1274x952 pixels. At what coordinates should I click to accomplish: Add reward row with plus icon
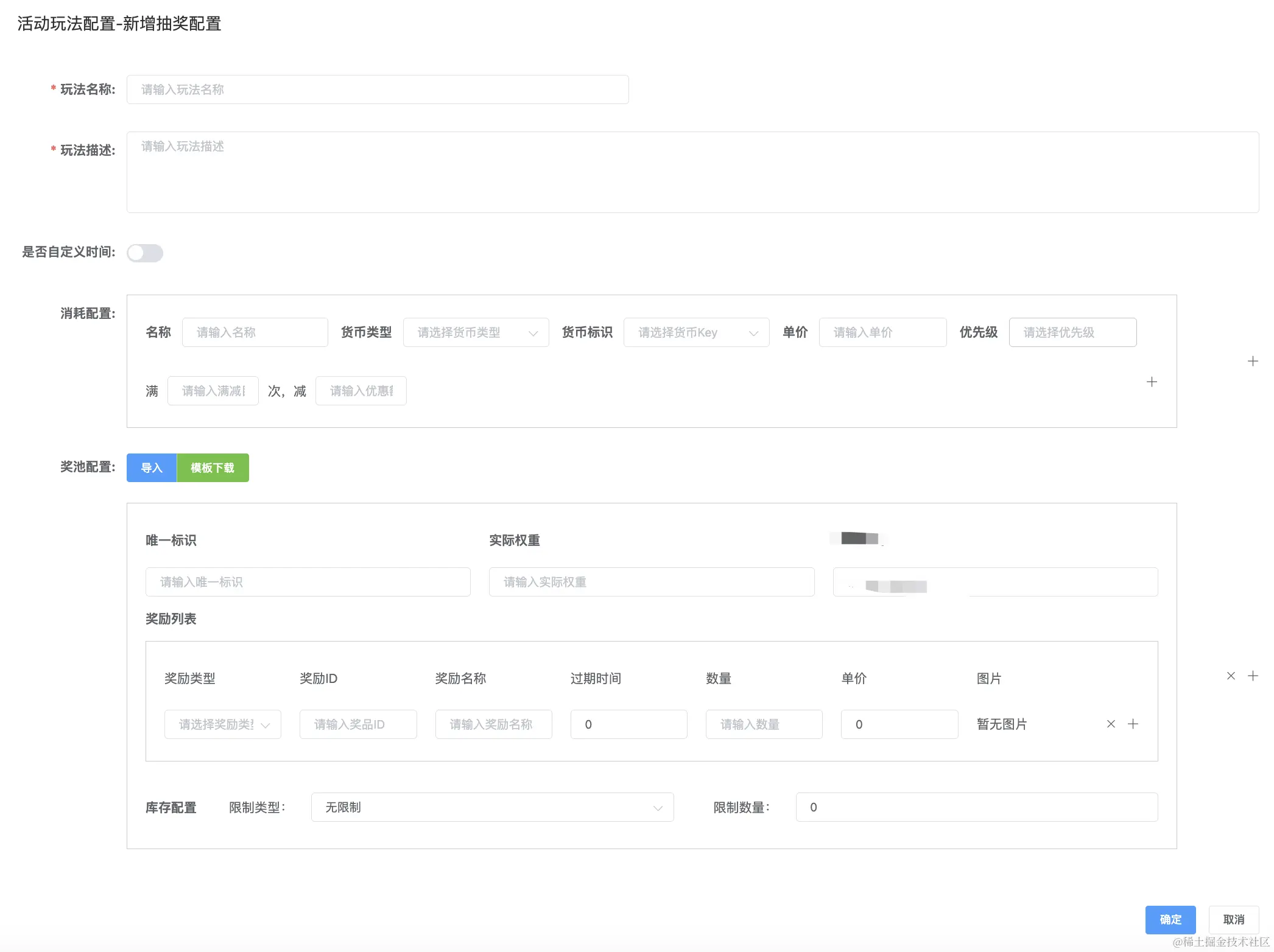[1133, 724]
